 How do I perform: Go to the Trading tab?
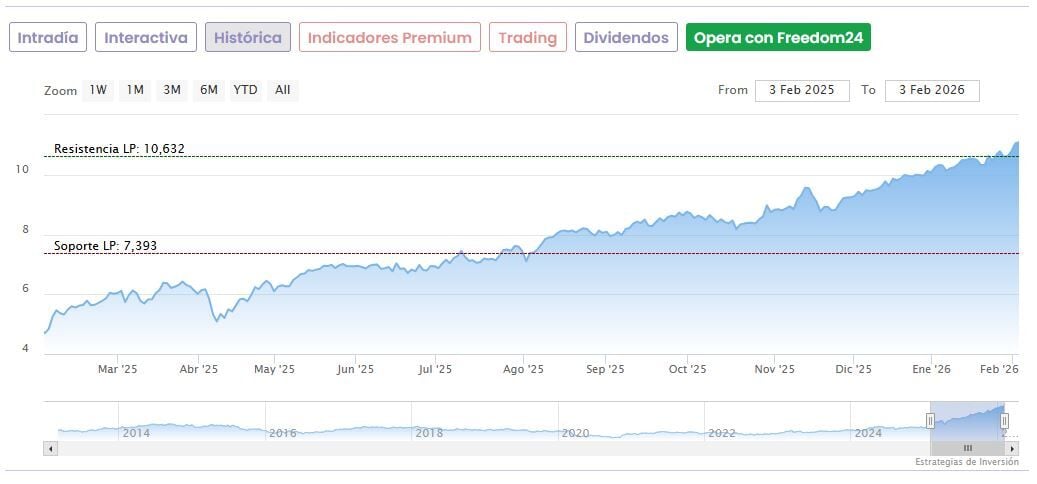pos(527,38)
